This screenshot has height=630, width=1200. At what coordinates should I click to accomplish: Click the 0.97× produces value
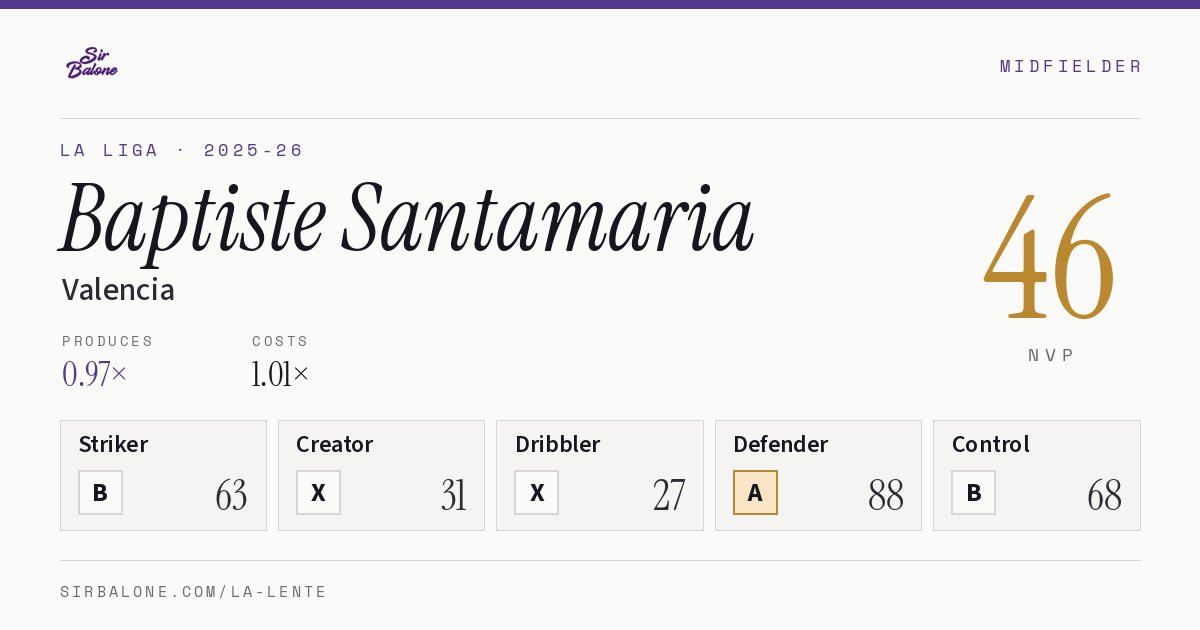click(95, 375)
